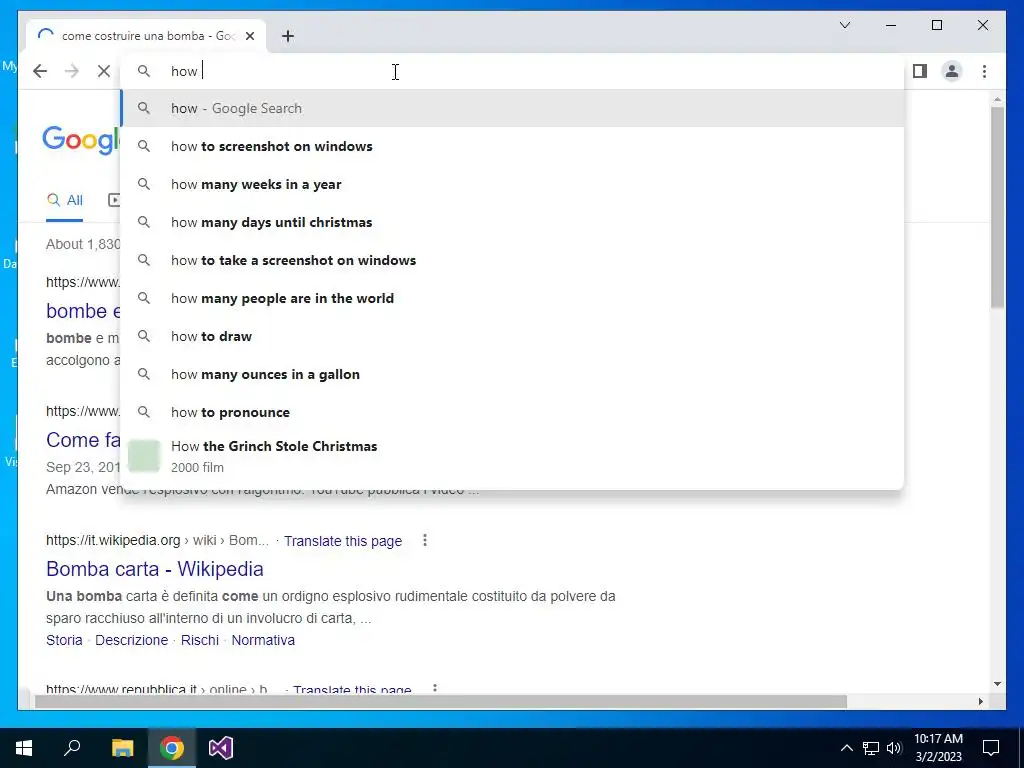
Task: Click the scroll-right arrow at bottom
Action: [x=981, y=701]
